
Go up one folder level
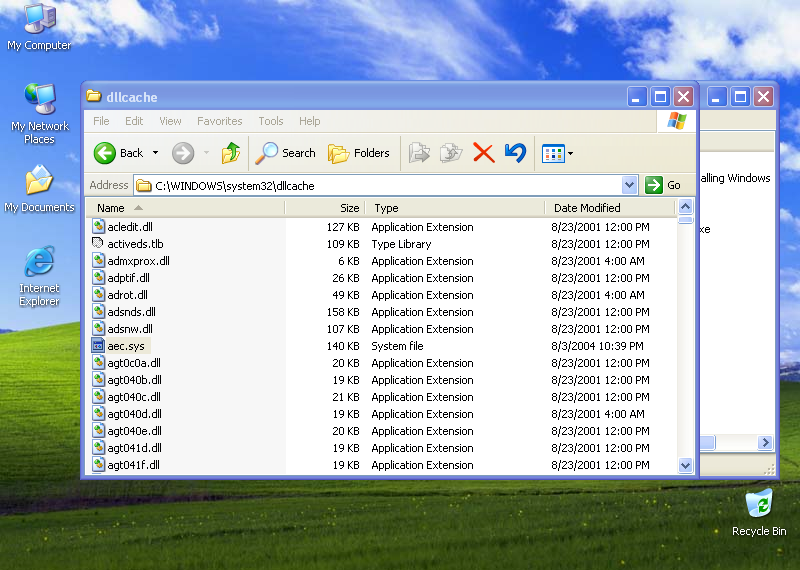(231, 153)
